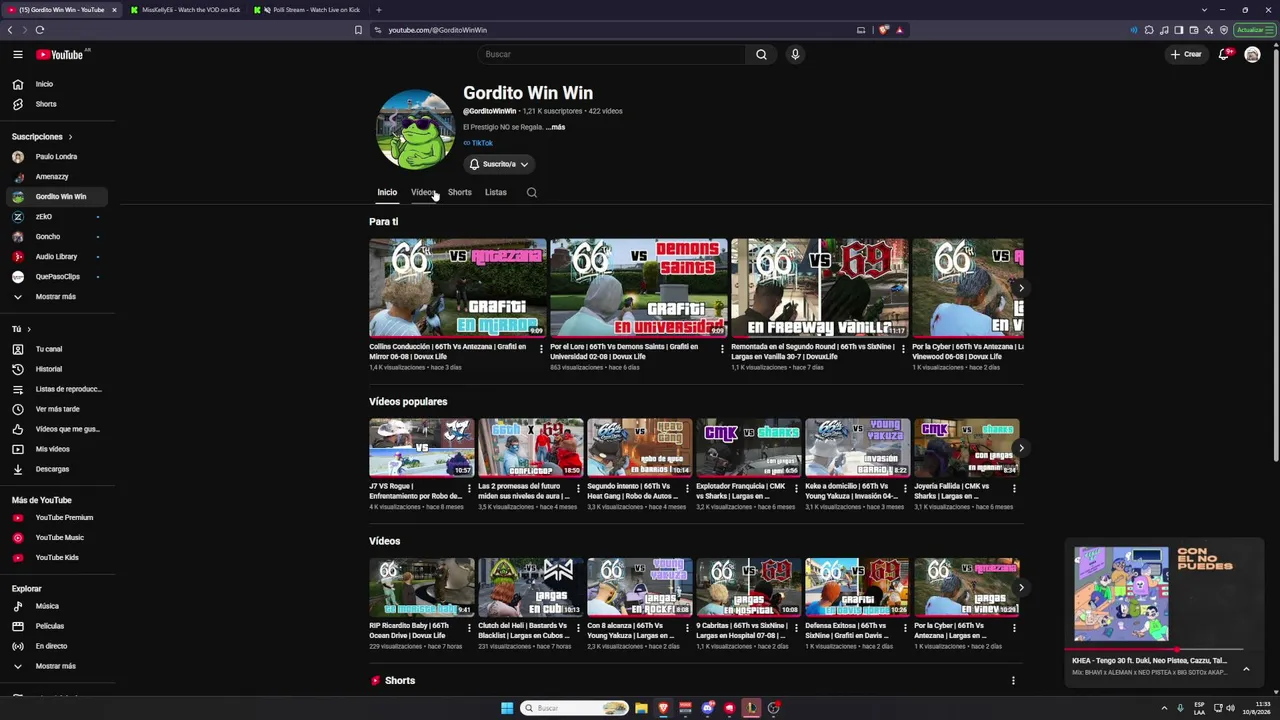The height and width of the screenshot is (720, 1280).
Task: Click the search magnifier button
Action: point(761,54)
